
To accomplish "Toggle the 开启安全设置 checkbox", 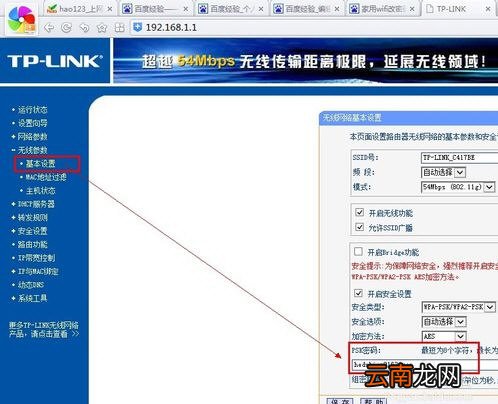I will click(x=358, y=293).
